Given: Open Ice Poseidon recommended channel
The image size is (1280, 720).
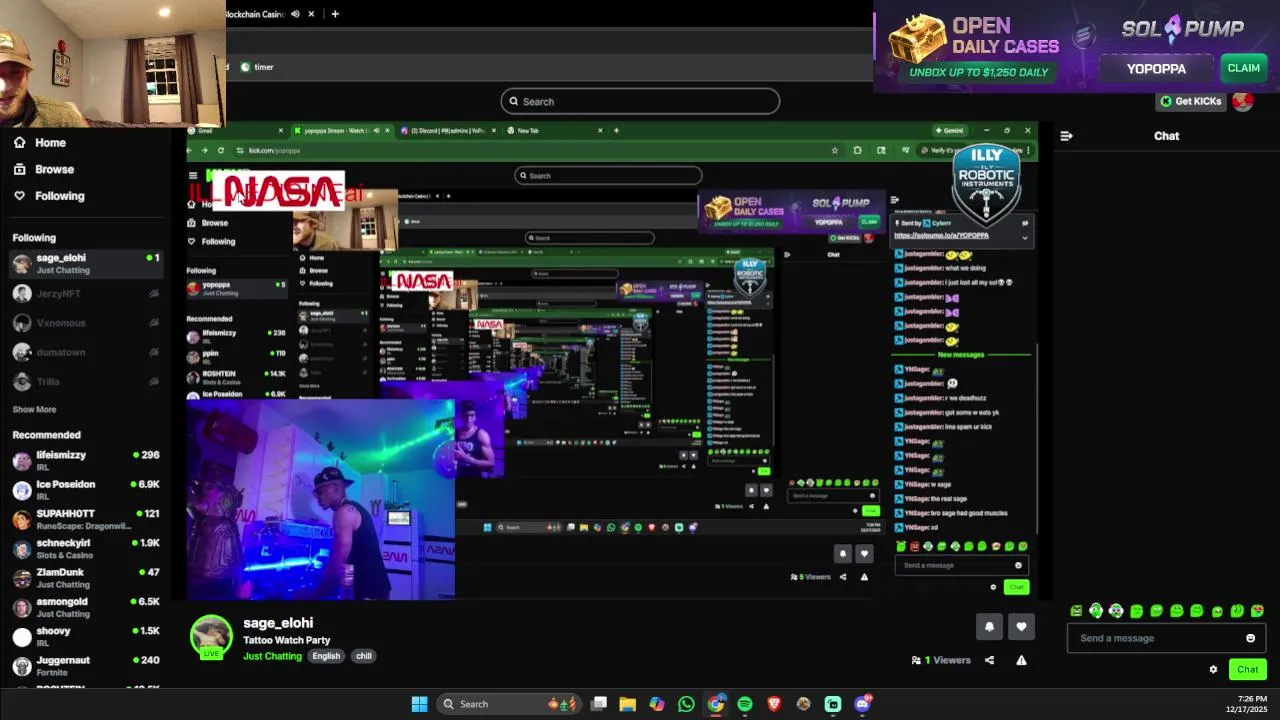Looking at the screenshot, I should click(86, 490).
